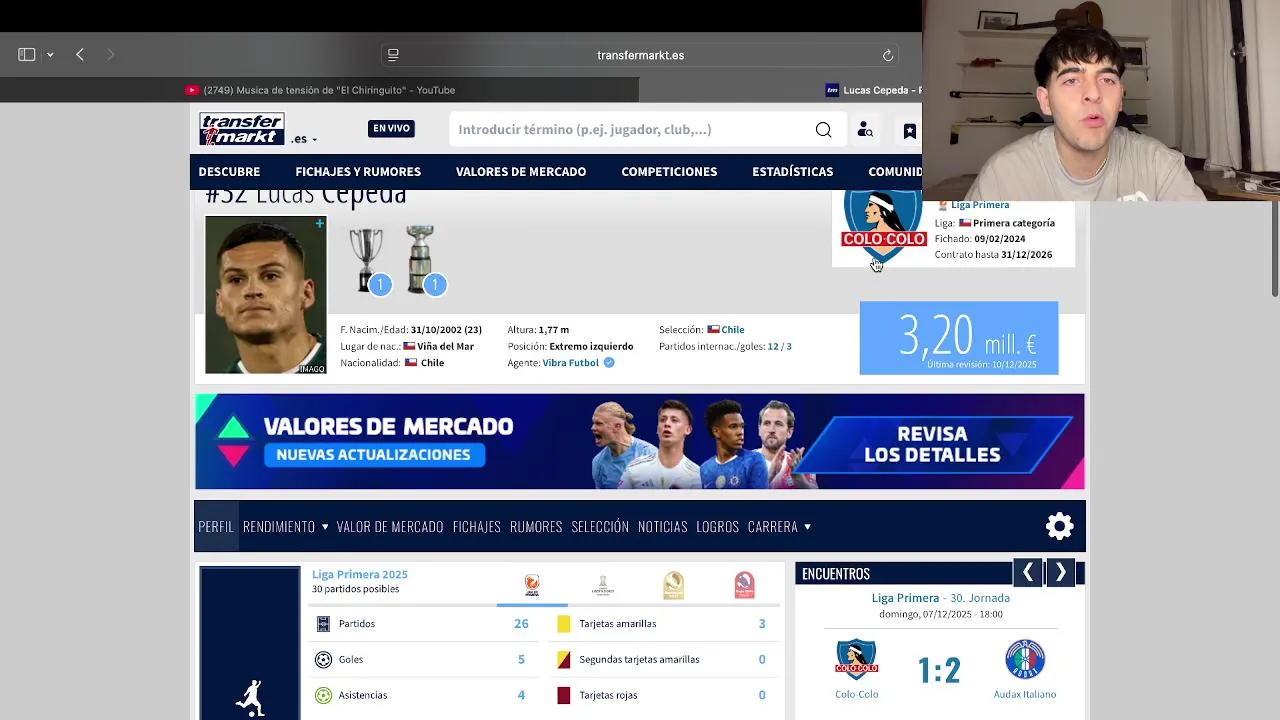
Task: Switch to the YouTube El Chiringuito tab
Action: tap(320, 90)
